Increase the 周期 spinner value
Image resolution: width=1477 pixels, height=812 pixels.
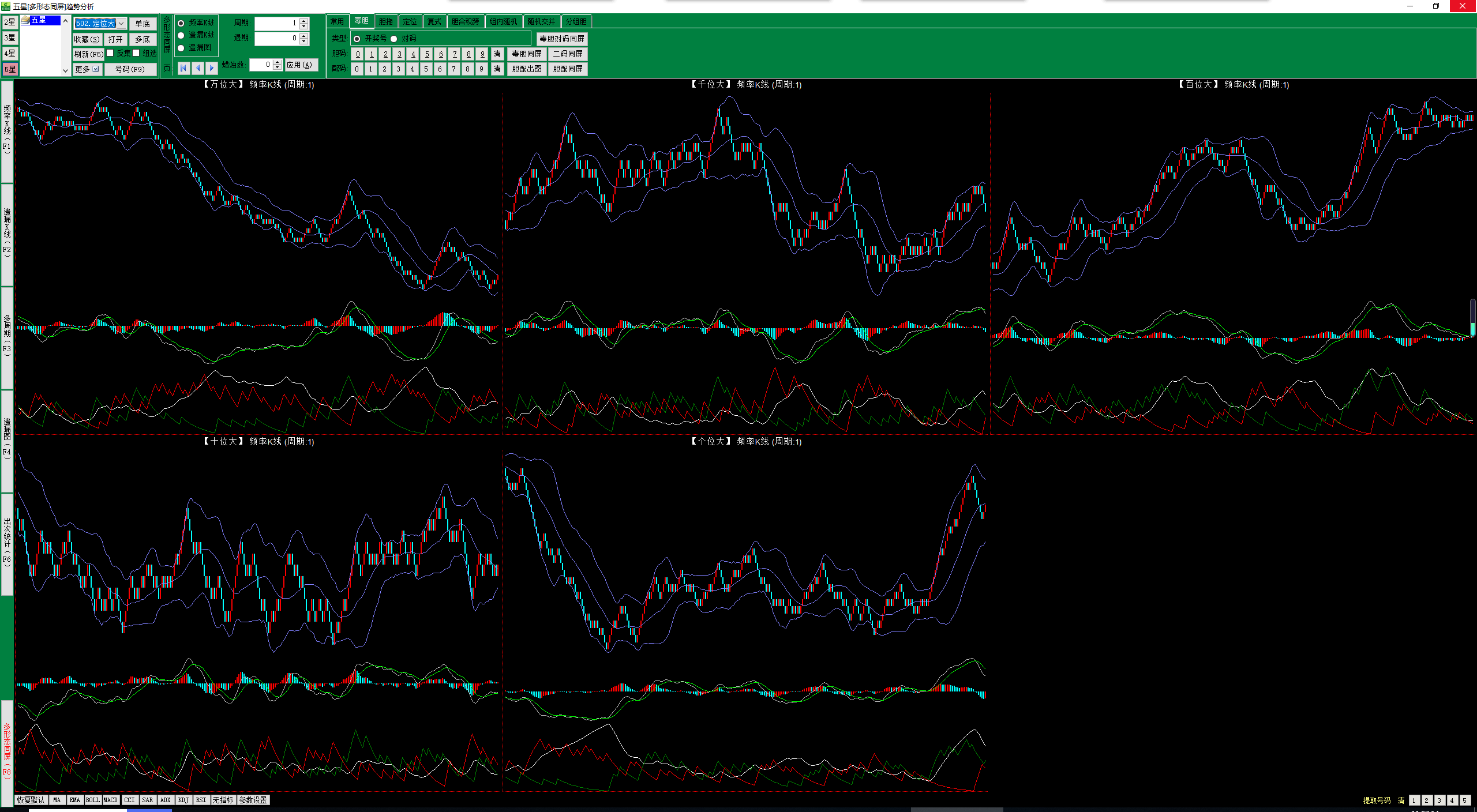click(x=305, y=20)
